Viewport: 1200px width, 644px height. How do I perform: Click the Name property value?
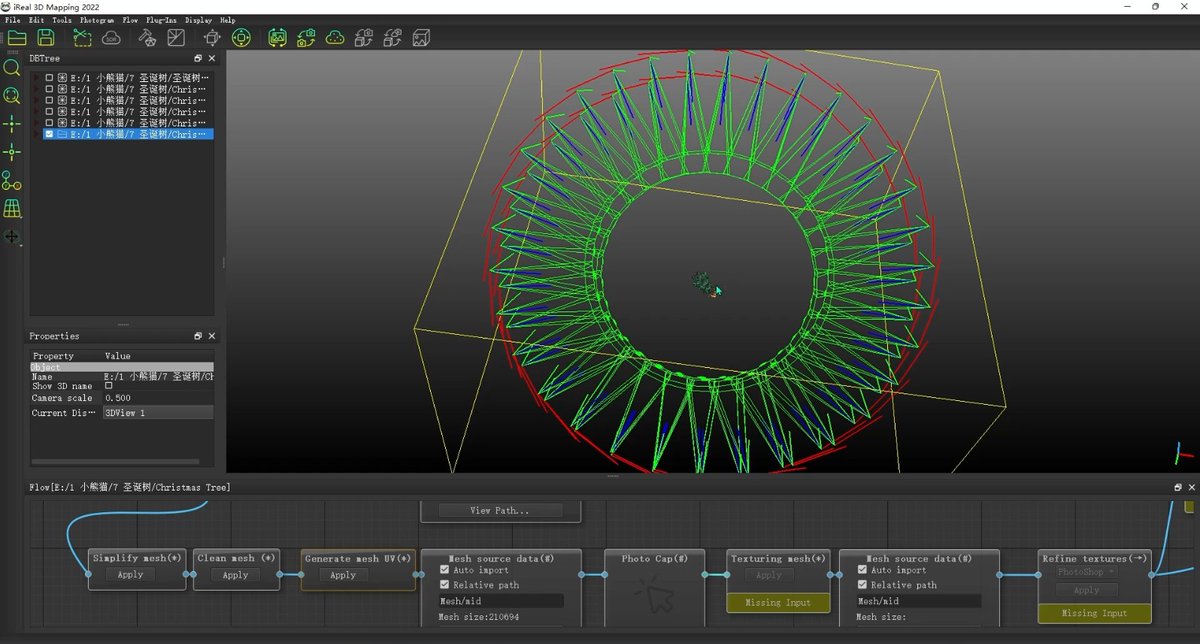158,377
